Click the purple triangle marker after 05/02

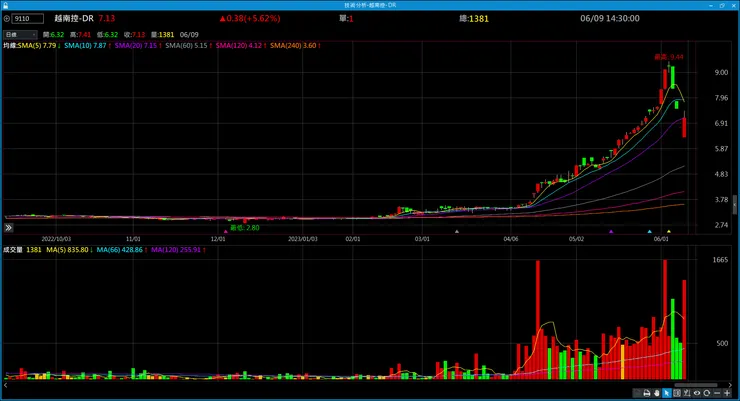(611, 232)
